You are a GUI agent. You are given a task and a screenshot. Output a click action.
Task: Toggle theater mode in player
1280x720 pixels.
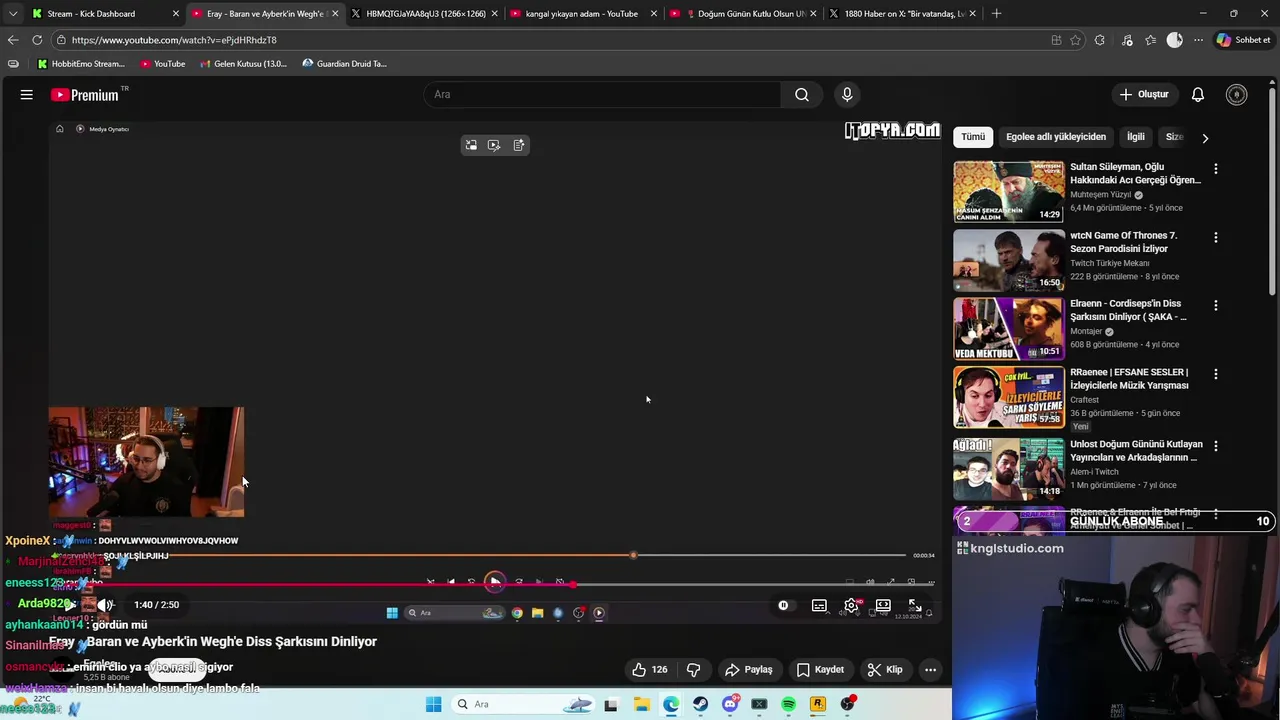(x=883, y=605)
